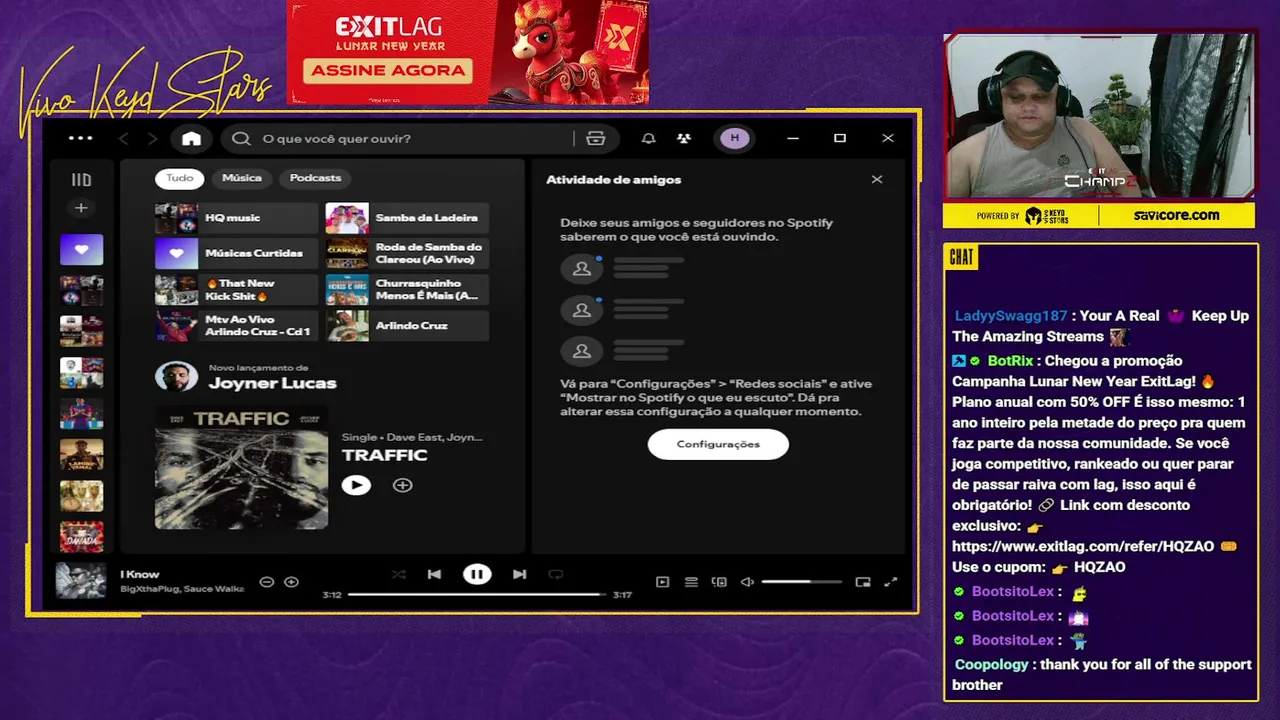This screenshot has height=720, width=1280.
Task: Expand Your Library sidebar
Action: pos(81,180)
